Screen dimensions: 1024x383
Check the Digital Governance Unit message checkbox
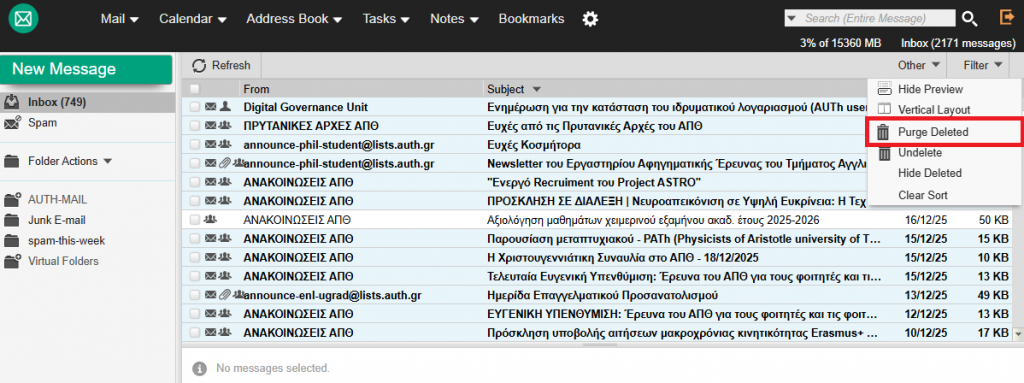point(195,107)
